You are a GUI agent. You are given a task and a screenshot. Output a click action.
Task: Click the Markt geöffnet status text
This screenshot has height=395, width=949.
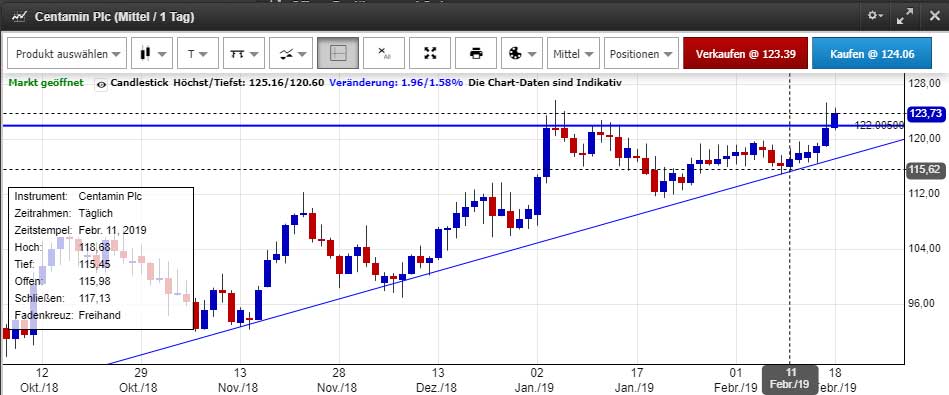(45, 83)
